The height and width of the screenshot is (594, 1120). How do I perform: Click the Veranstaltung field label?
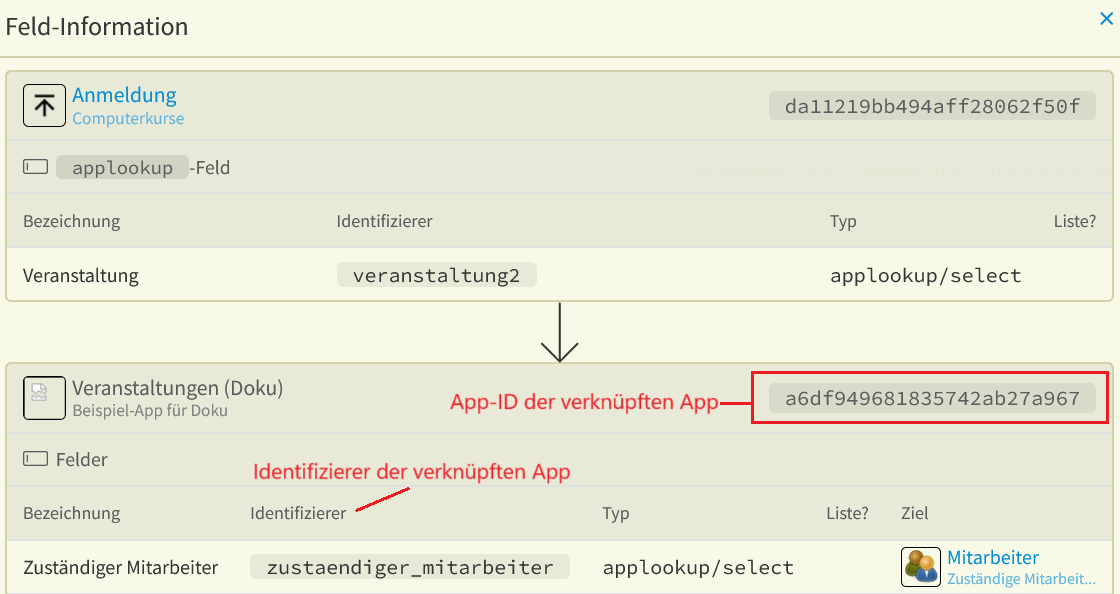coord(81,276)
